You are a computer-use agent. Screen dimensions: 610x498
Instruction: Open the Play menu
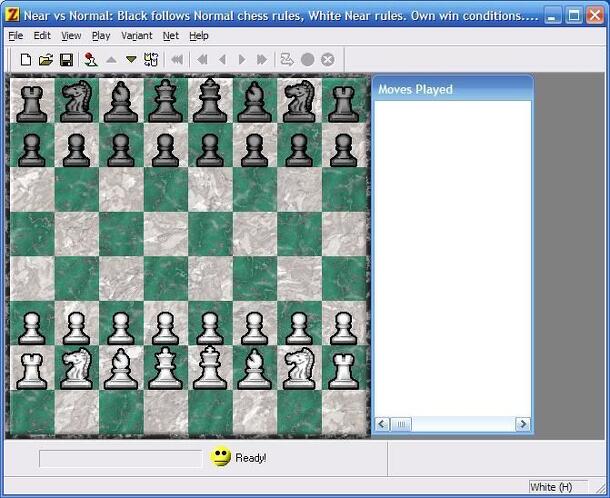click(100, 35)
